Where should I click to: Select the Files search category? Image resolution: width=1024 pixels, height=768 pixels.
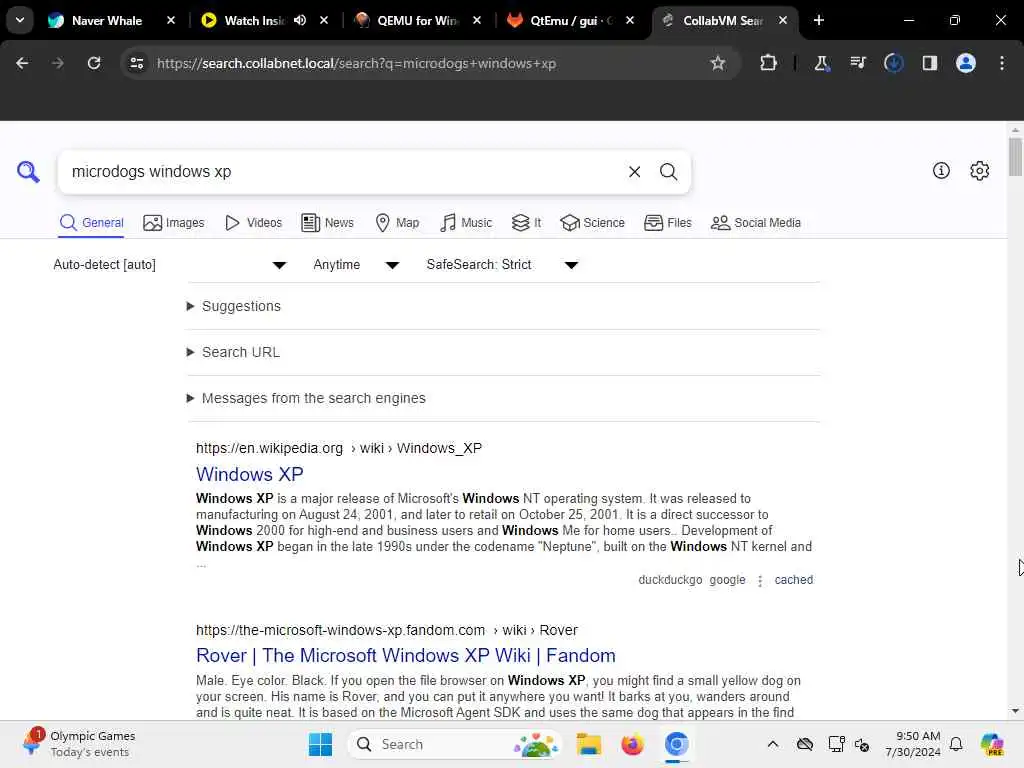667,223
